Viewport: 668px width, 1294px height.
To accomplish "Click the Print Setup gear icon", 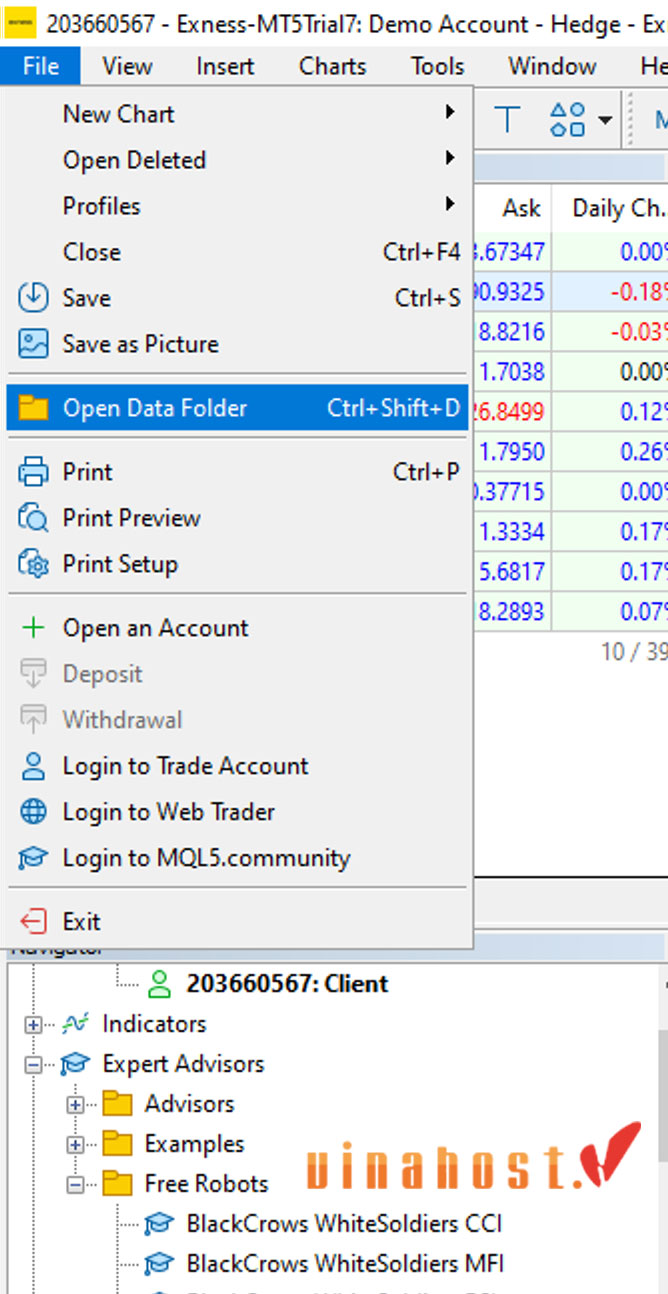I will click(x=33, y=564).
